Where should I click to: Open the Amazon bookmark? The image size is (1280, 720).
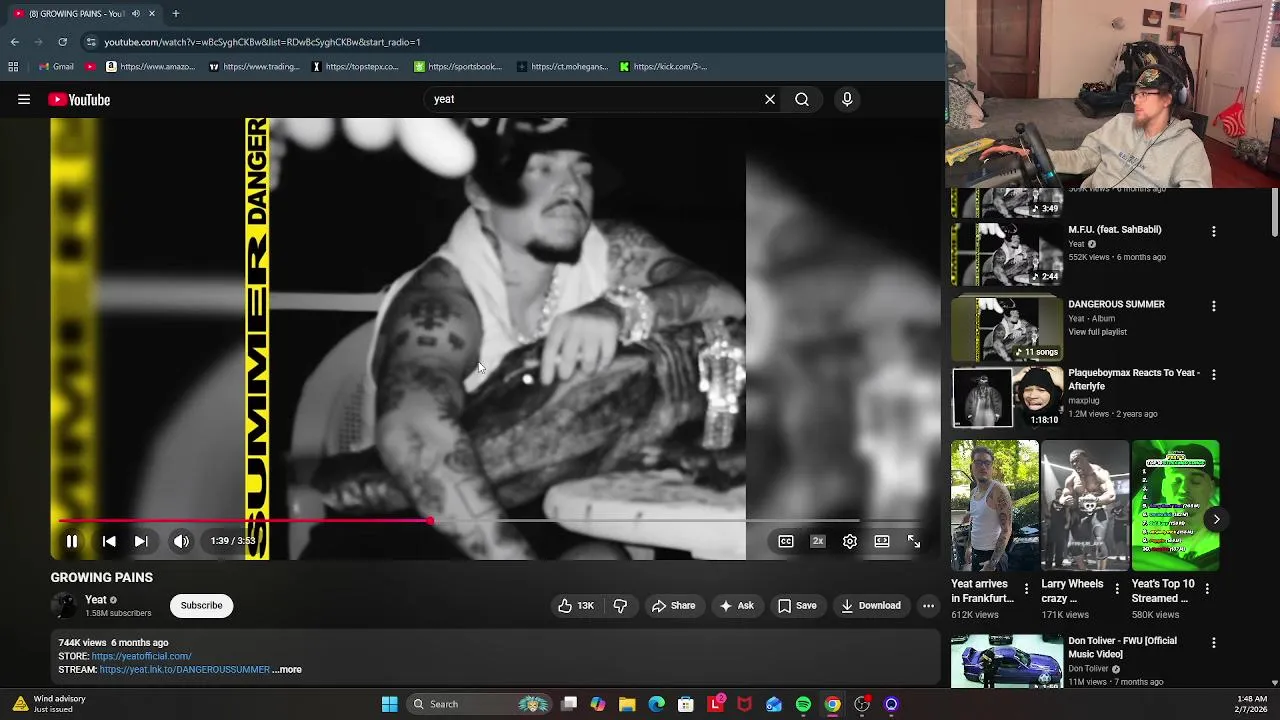[150, 67]
